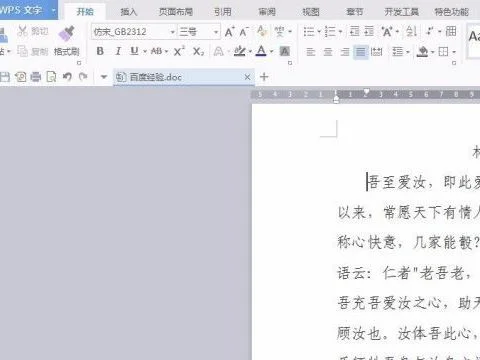Click the Print icon in quick access bar
480x360 pixels.
[36, 77]
